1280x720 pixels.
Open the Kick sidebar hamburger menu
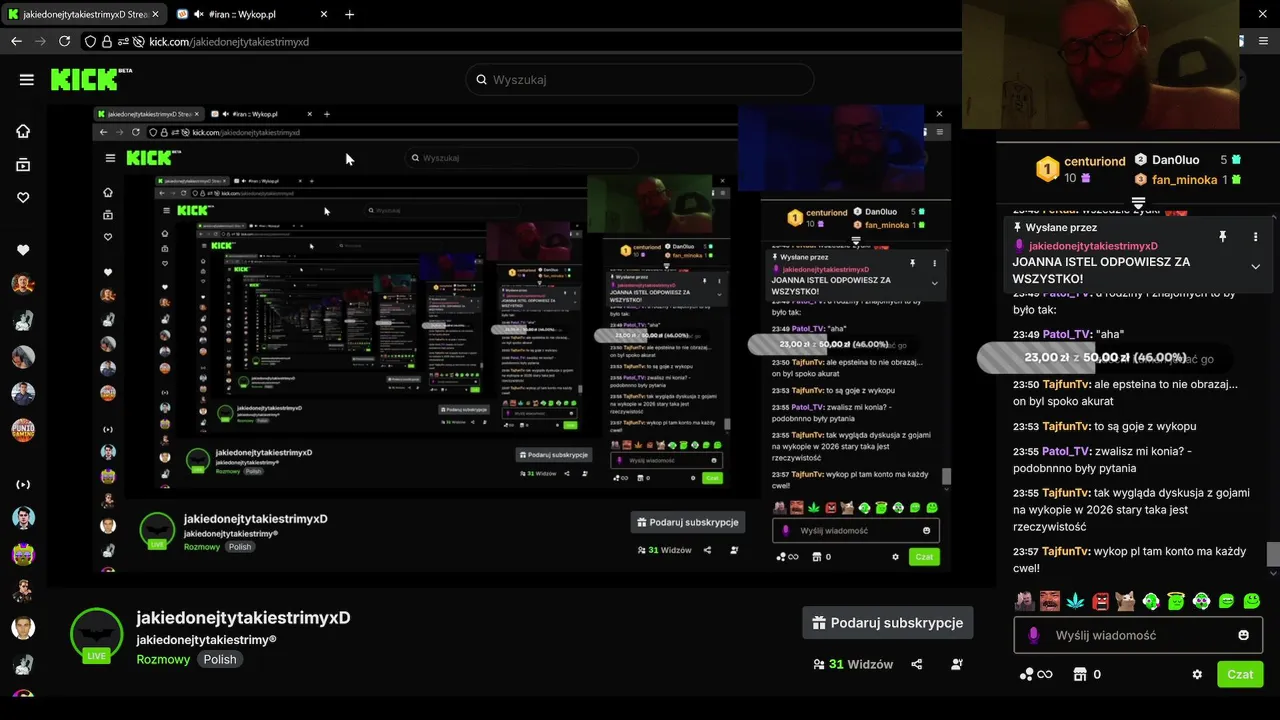pos(27,80)
